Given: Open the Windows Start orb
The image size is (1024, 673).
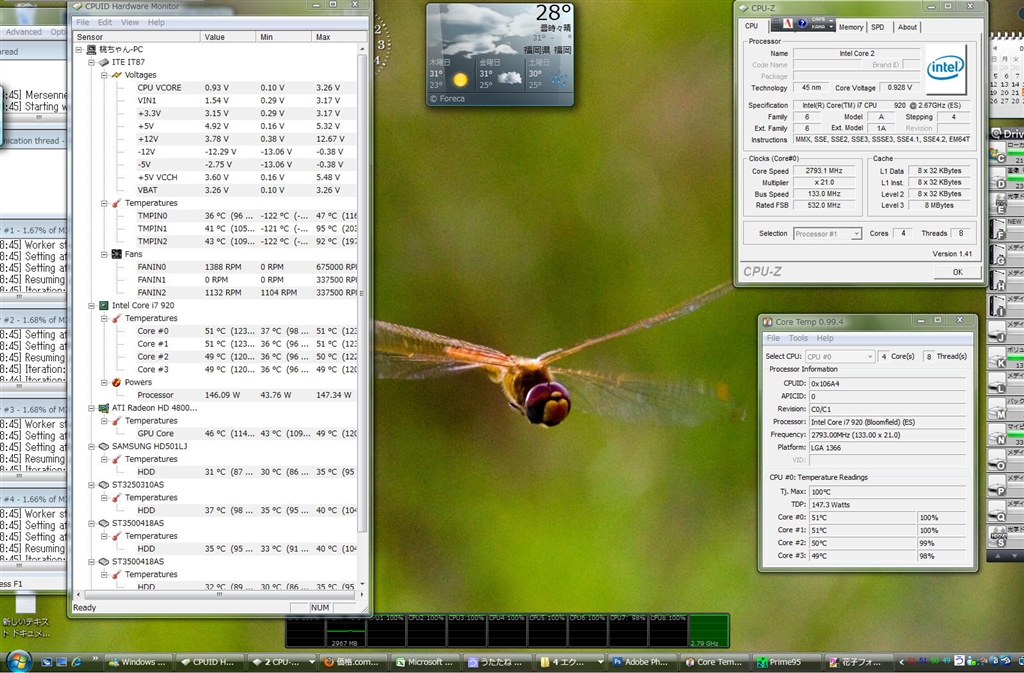Looking at the screenshot, I should tap(18, 661).
